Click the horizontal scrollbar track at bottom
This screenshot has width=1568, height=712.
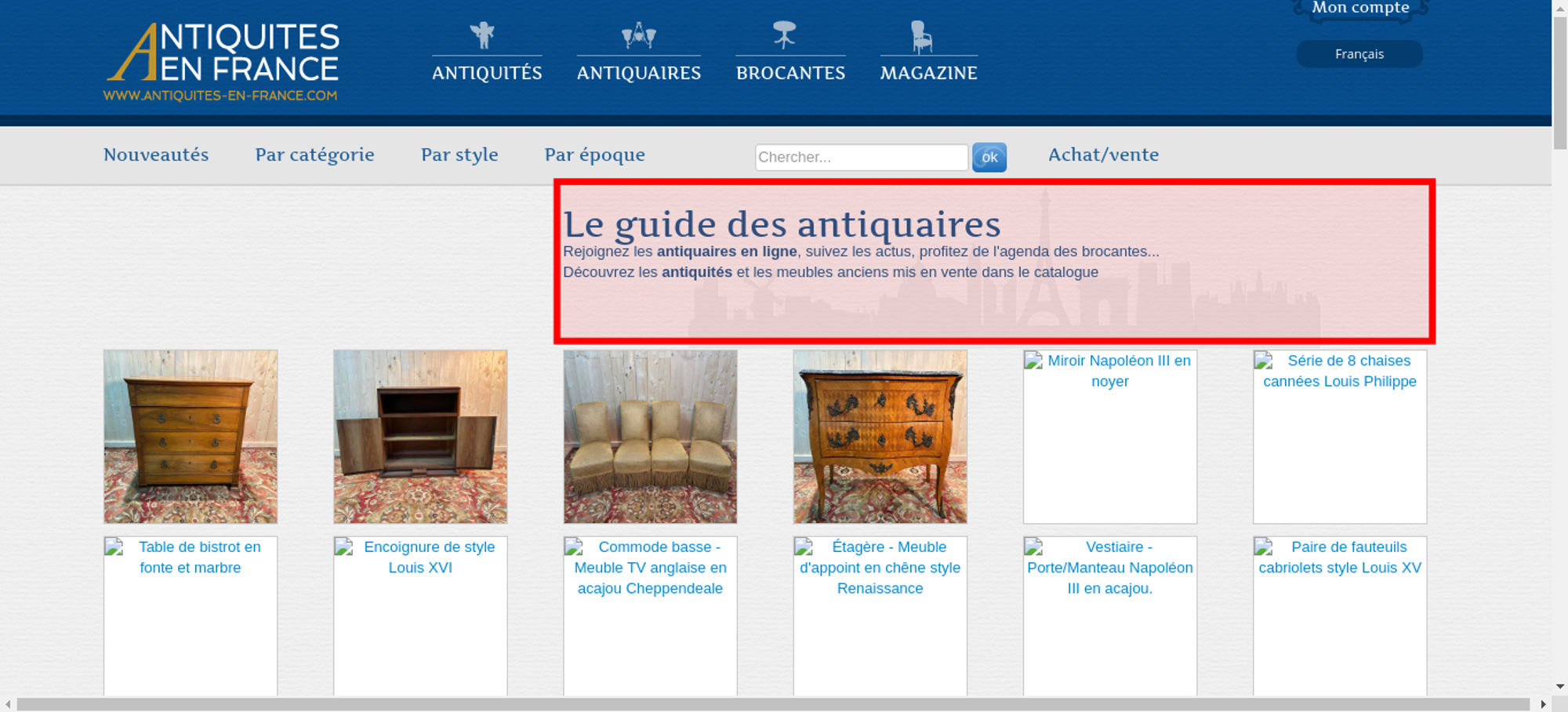click(772, 704)
